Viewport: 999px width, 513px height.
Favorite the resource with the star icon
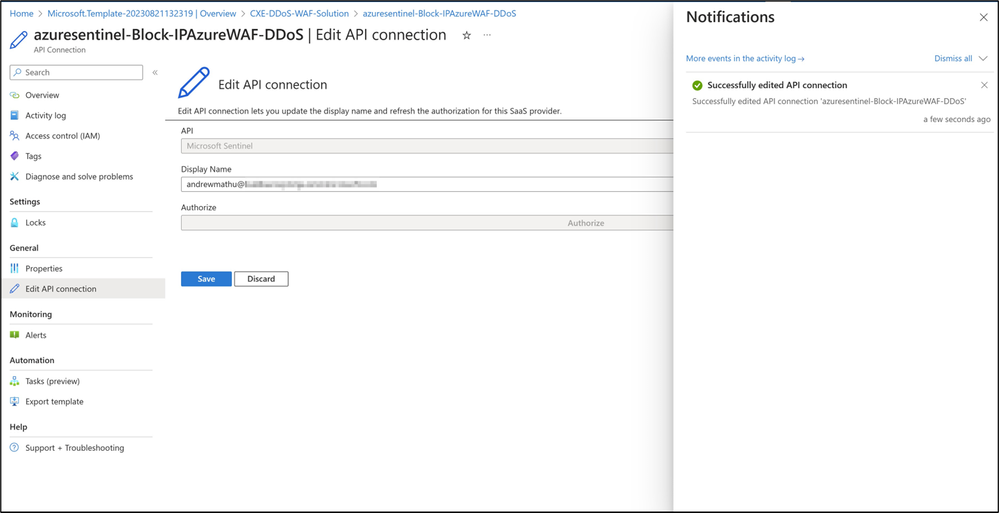point(466,36)
